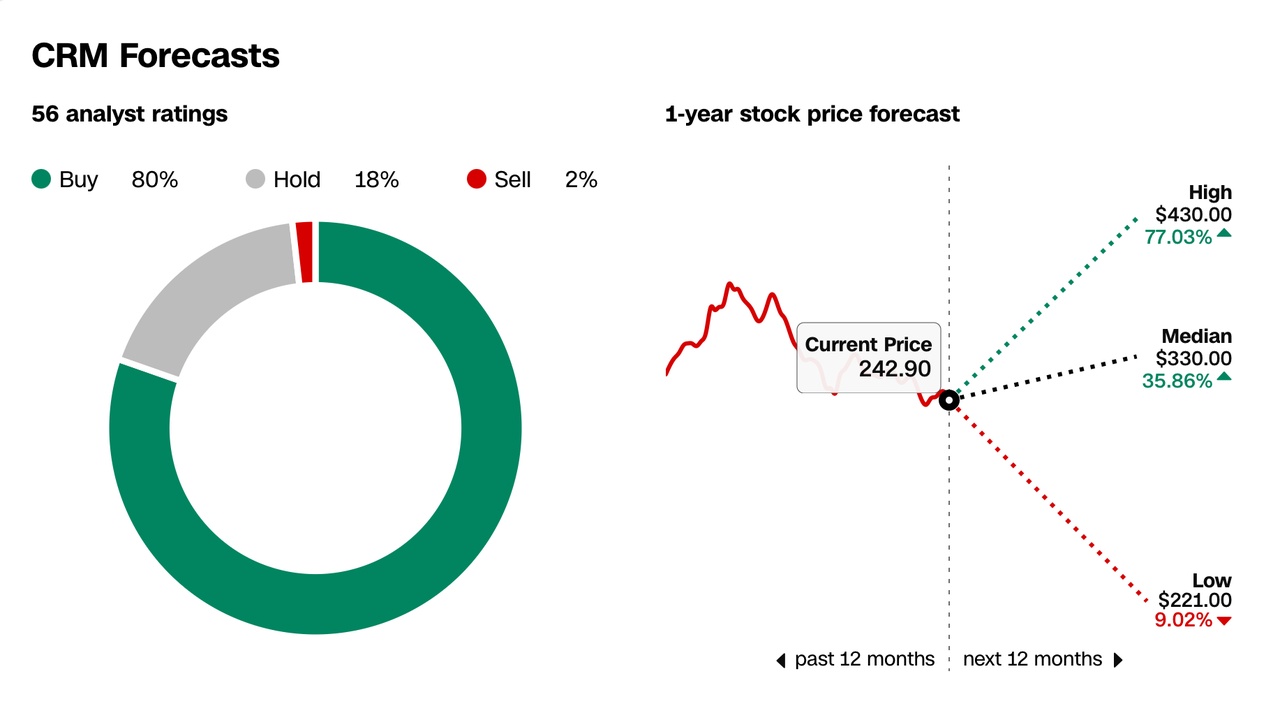The image size is (1280, 727).
Task: Click the left arrow before past 12 months
Action: click(x=781, y=660)
